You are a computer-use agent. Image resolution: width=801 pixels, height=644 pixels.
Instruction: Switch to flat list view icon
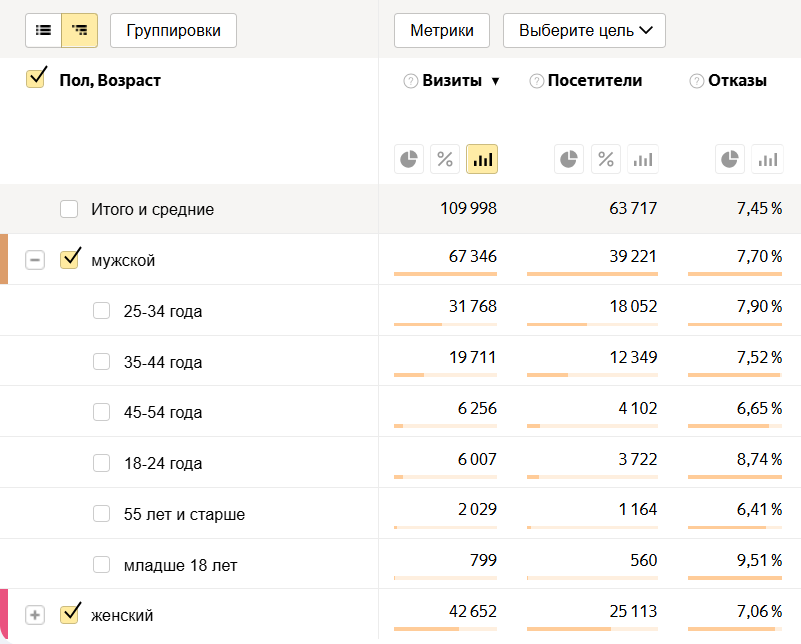(43, 30)
